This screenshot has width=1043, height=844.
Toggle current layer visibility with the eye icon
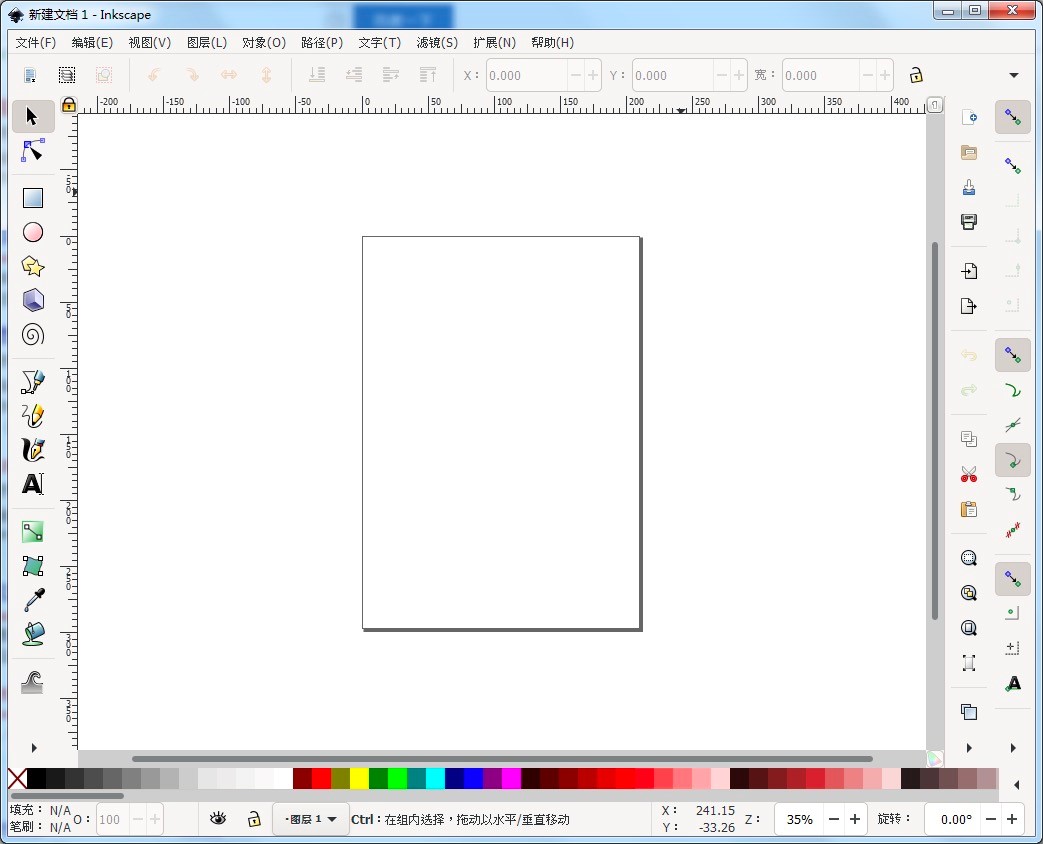(218, 819)
